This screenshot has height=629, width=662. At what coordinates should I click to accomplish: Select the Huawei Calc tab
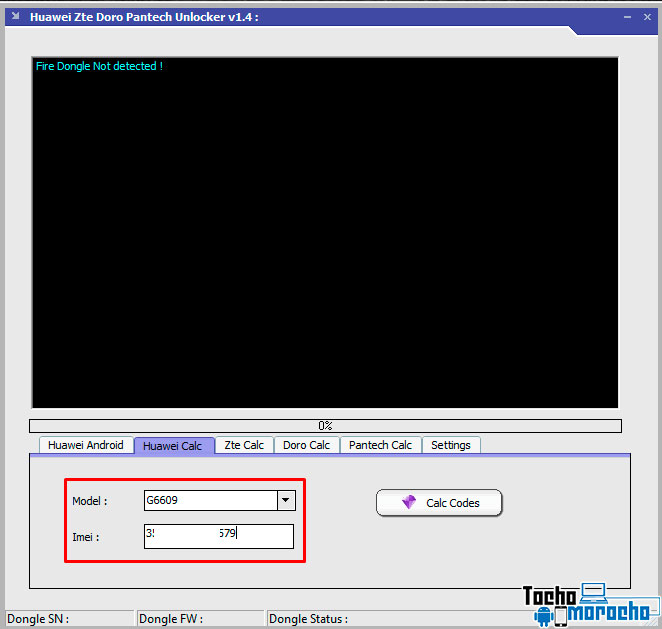[x=174, y=445]
